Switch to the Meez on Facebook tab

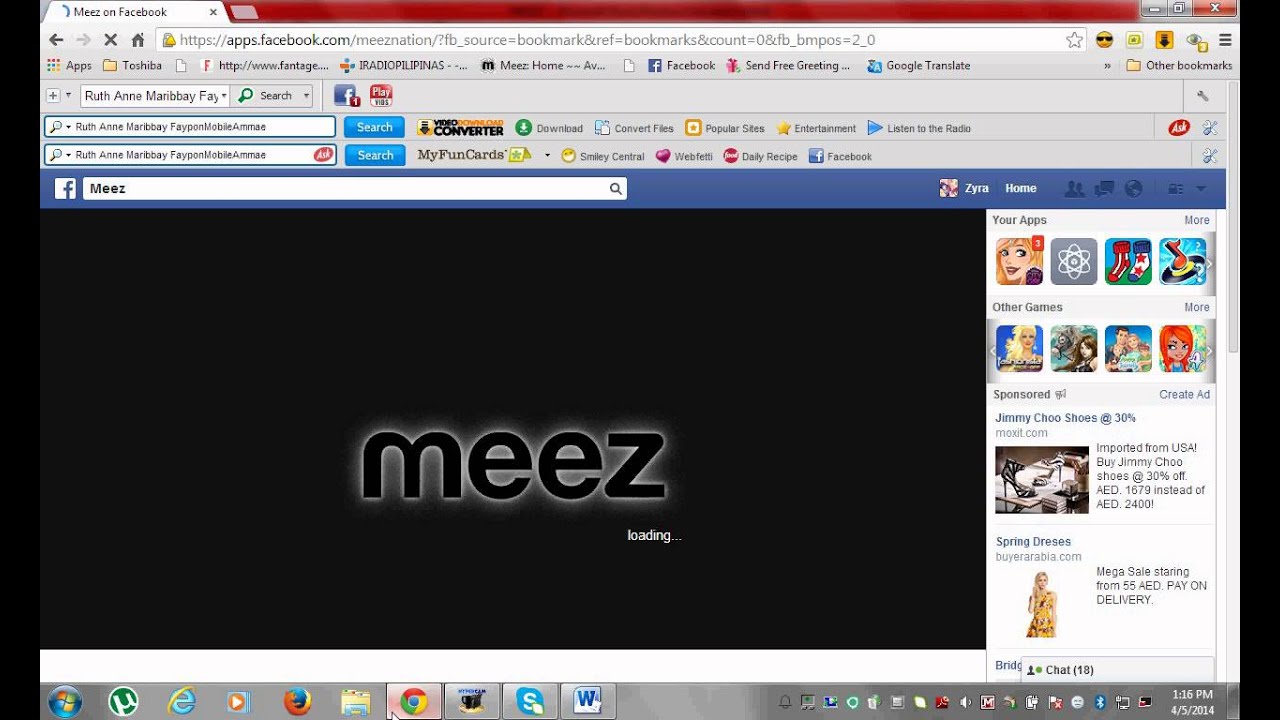[120, 12]
